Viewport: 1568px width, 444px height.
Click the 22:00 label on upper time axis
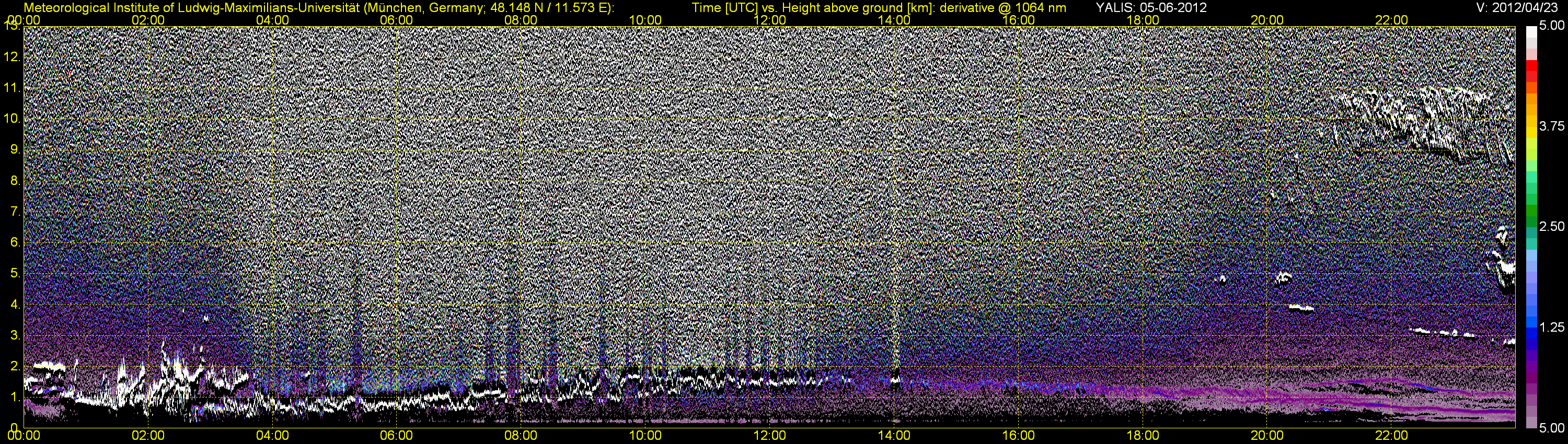1391,20
